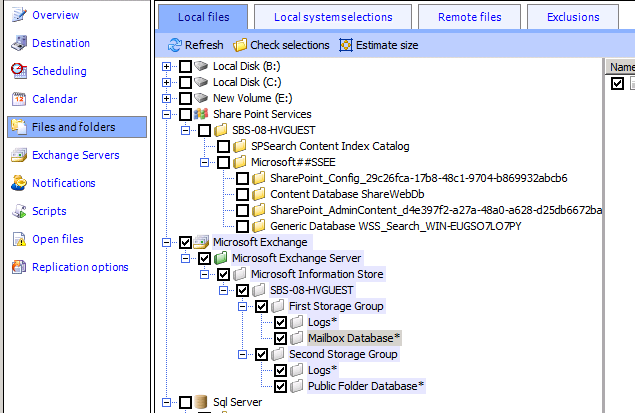Image resolution: width=635 pixels, height=413 pixels.
Task: Click the Scripts icon
Action: click(x=19, y=211)
